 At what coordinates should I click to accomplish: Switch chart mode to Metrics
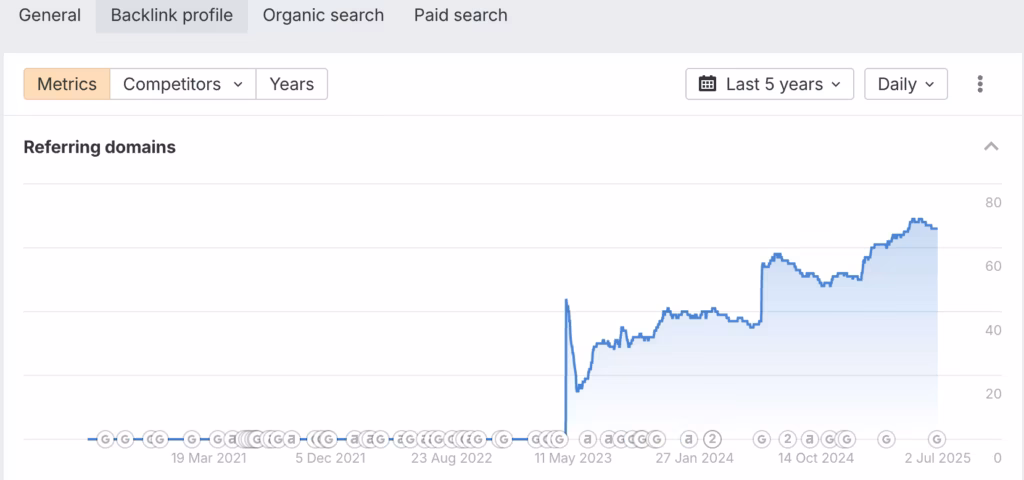67,84
